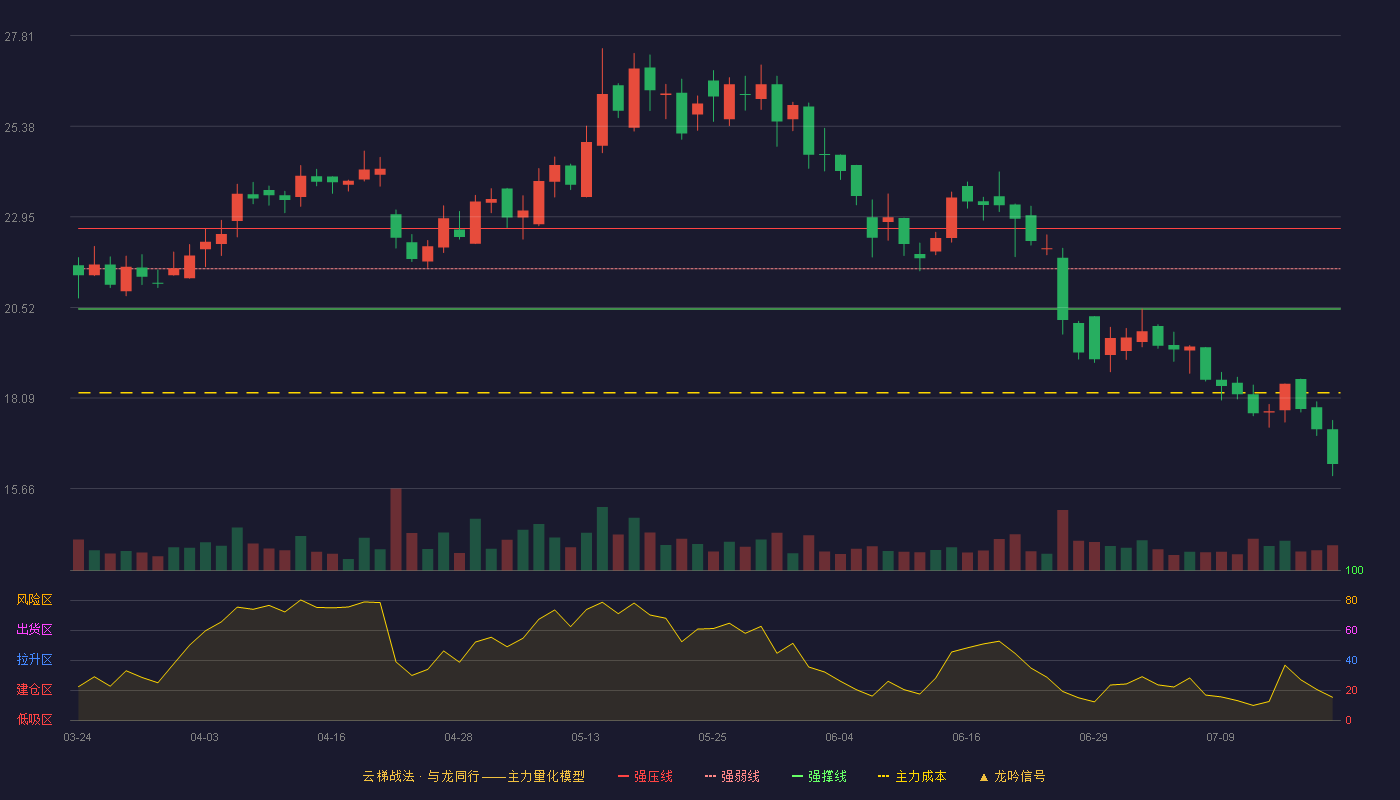This screenshot has width=1400, height=800.
Task: Toggle the 主力成本 legend item
Action: click(912, 776)
